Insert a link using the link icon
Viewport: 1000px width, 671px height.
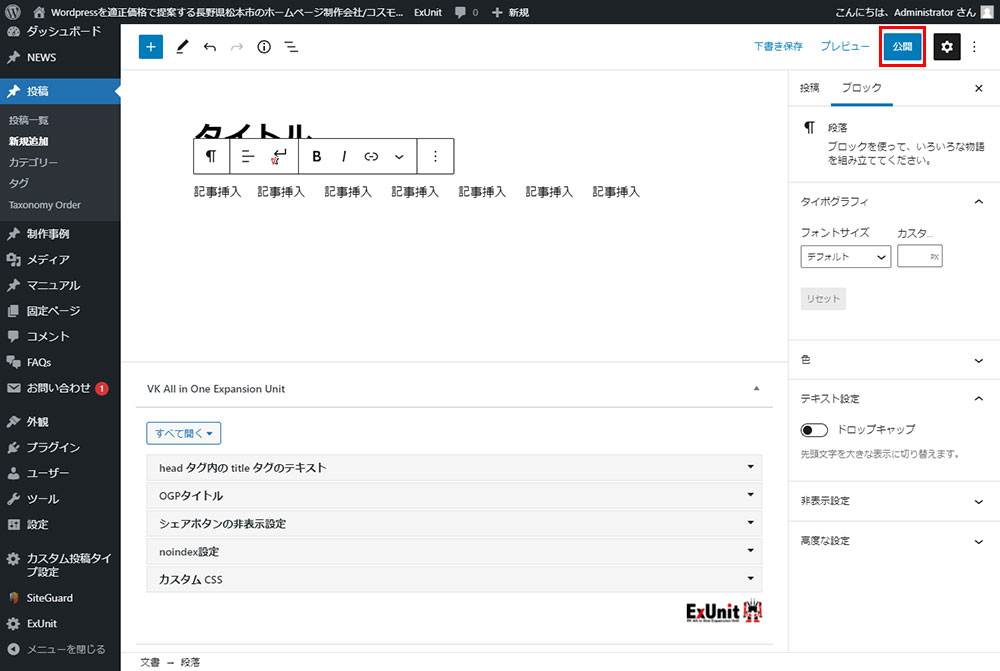click(x=371, y=156)
